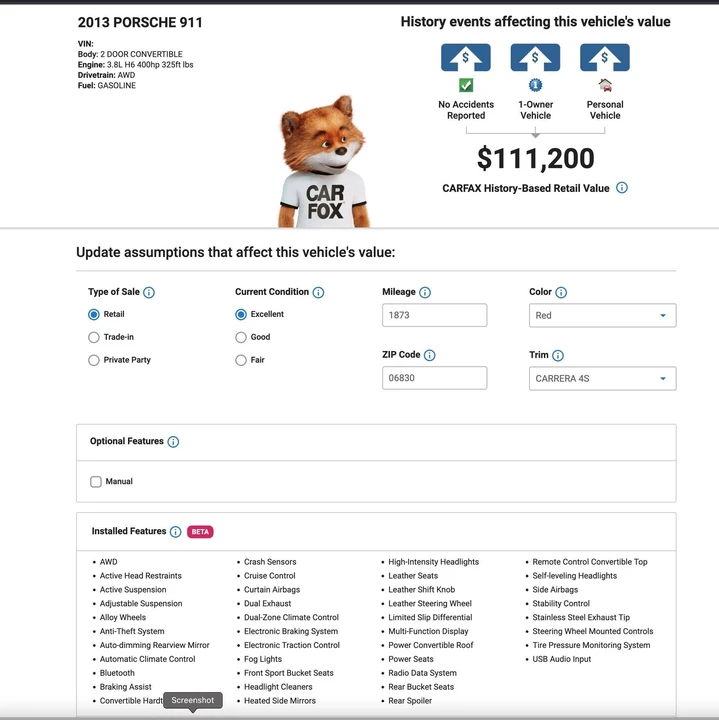The width and height of the screenshot is (719, 720).
Task: Click the BETA badge
Action: click(200, 532)
